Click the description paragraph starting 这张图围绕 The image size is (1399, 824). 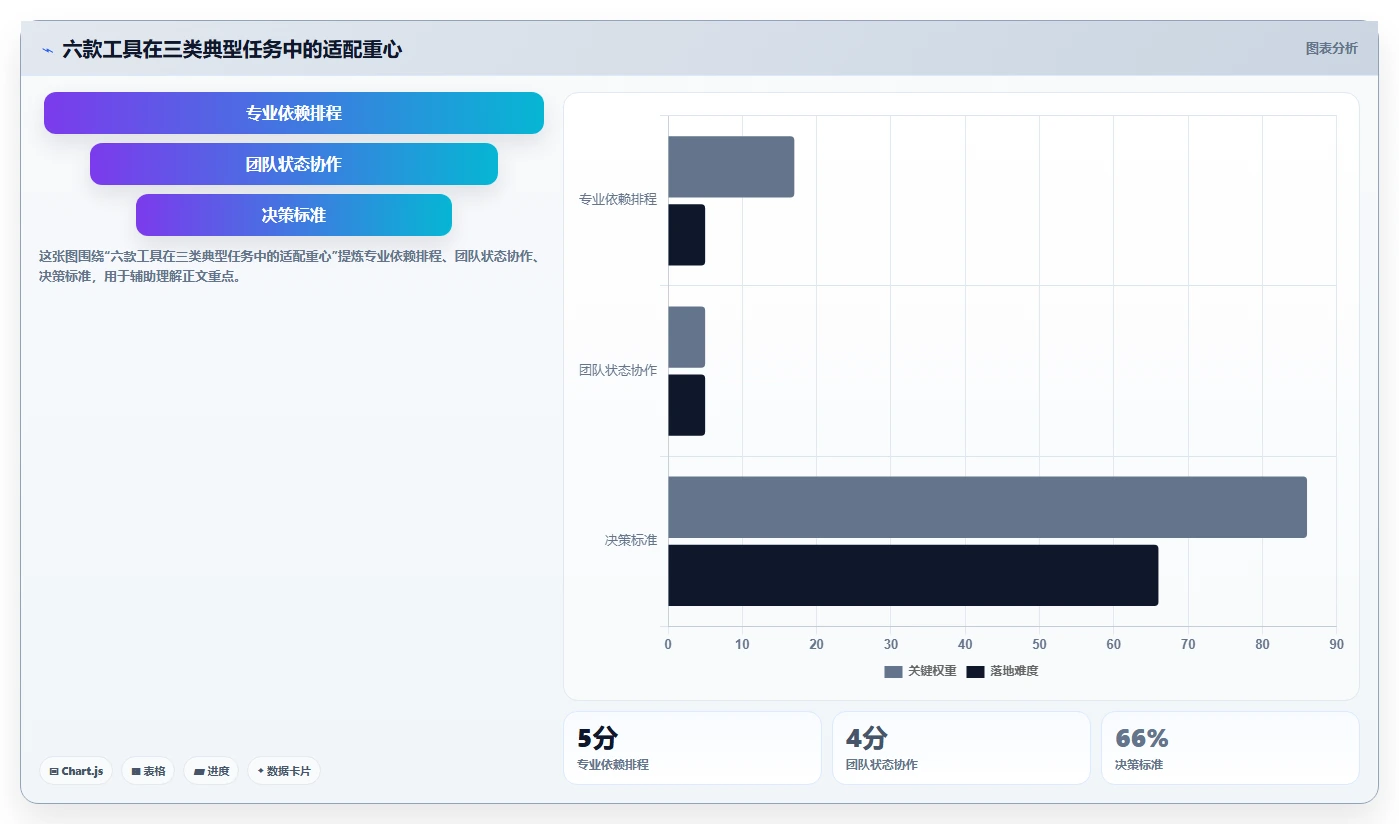tap(290, 266)
